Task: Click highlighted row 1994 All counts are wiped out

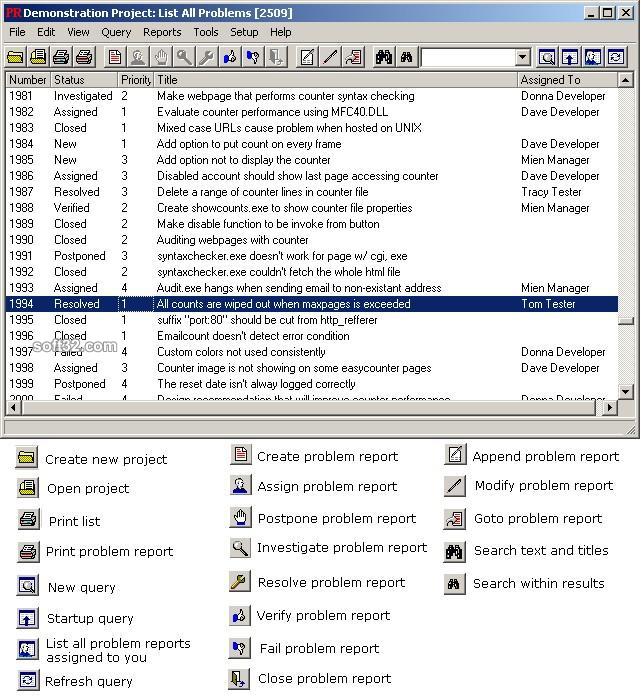Action: click(312, 304)
